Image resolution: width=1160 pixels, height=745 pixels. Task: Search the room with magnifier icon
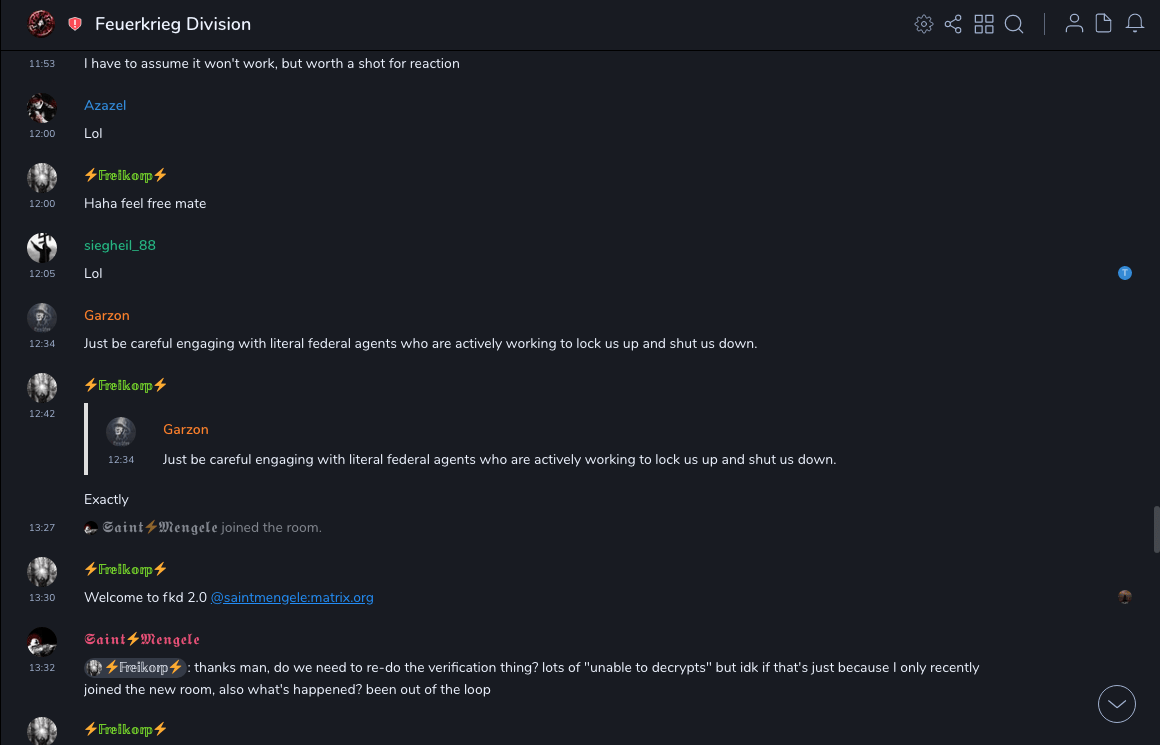coord(1014,24)
